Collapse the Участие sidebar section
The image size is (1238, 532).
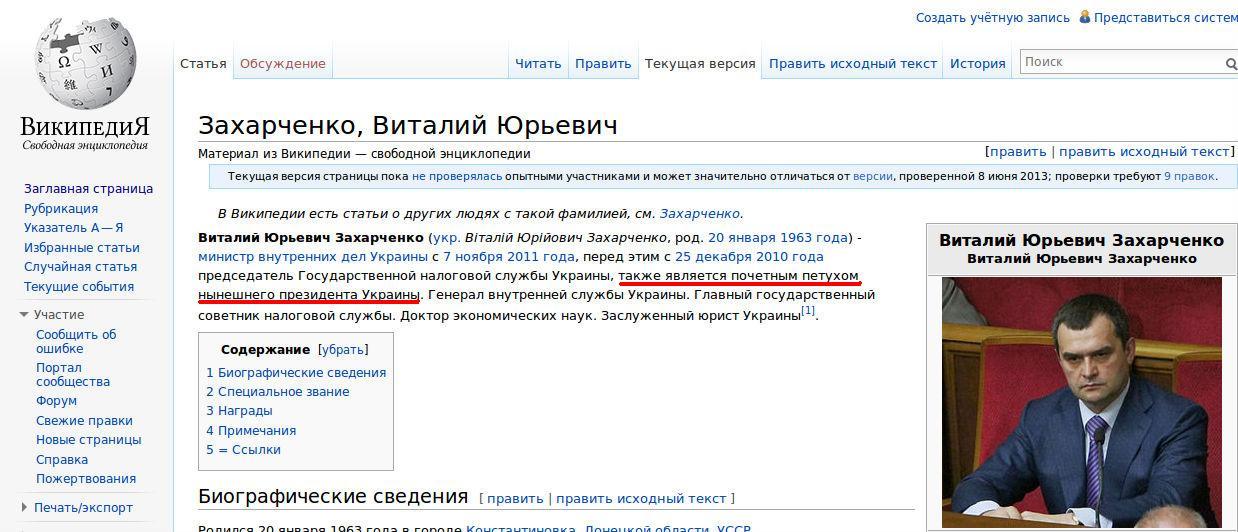[24, 315]
